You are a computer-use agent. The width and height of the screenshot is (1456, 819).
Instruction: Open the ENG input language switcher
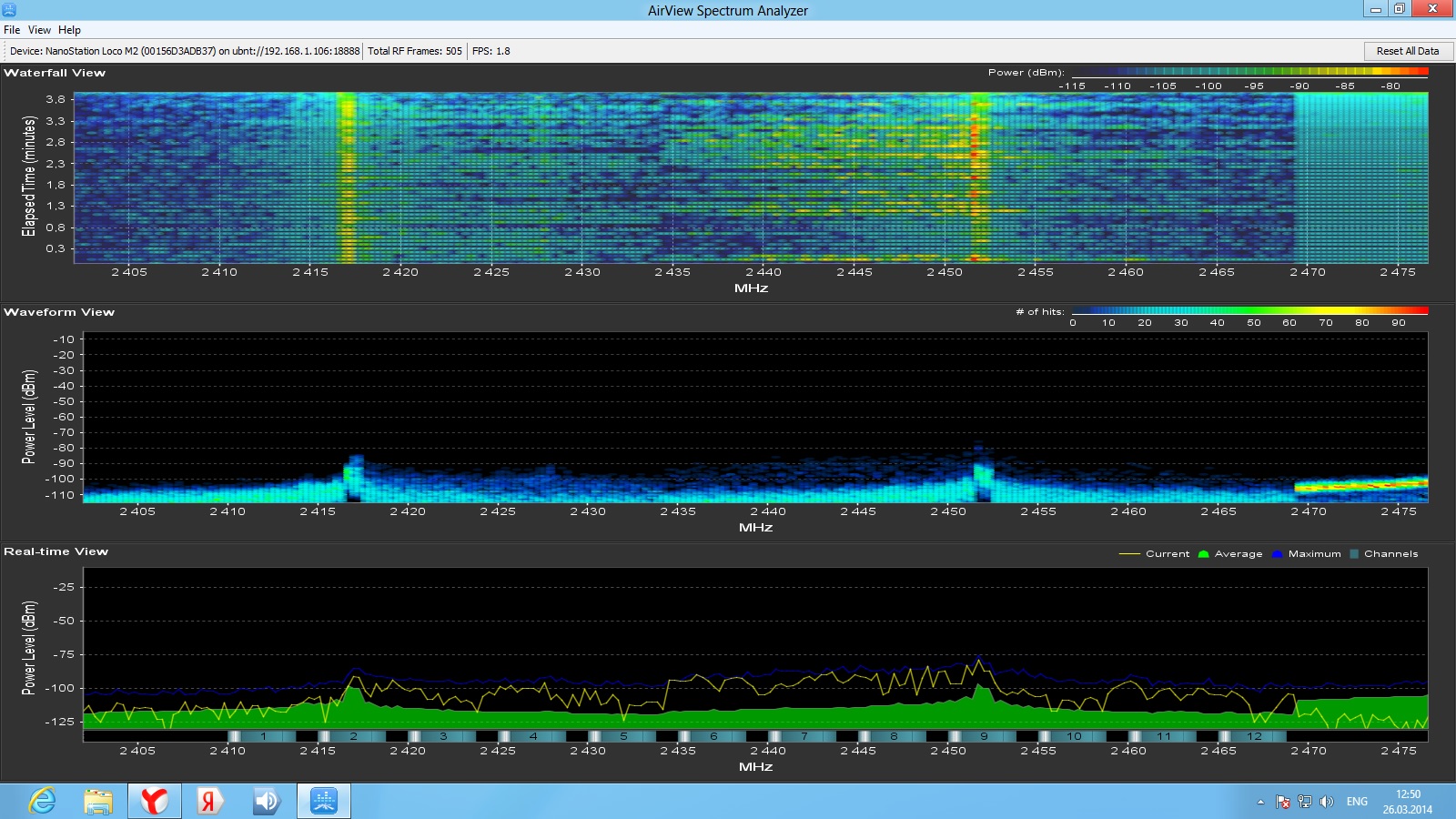1357,802
